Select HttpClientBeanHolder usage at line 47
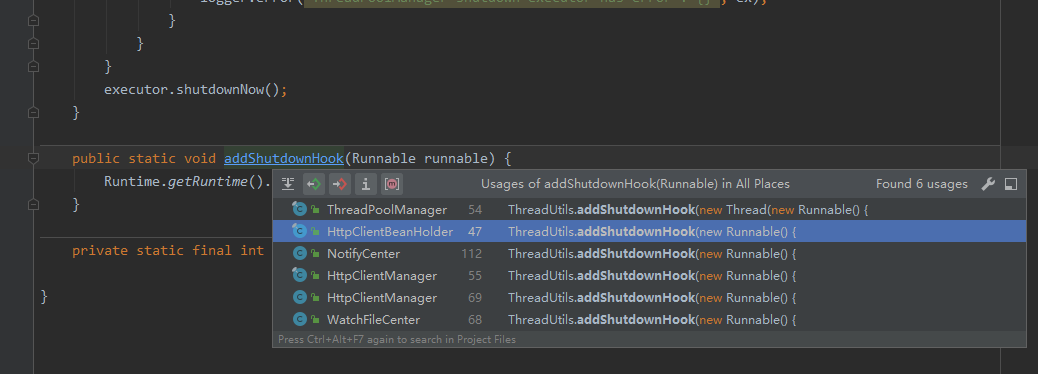 pyautogui.click(x=649, y=232)
